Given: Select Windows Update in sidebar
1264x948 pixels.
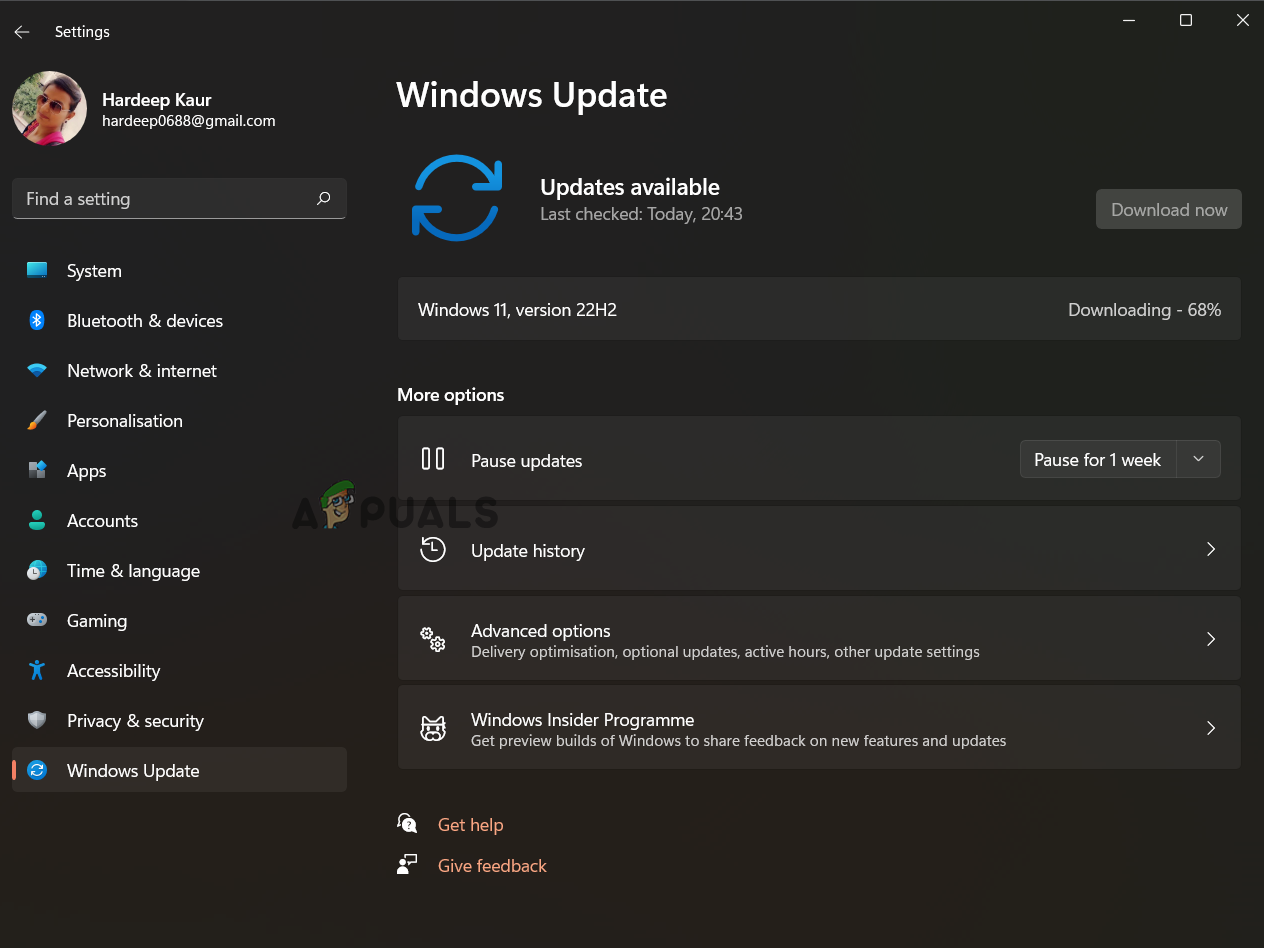Looking at the screenshot, I should (180, 770).
